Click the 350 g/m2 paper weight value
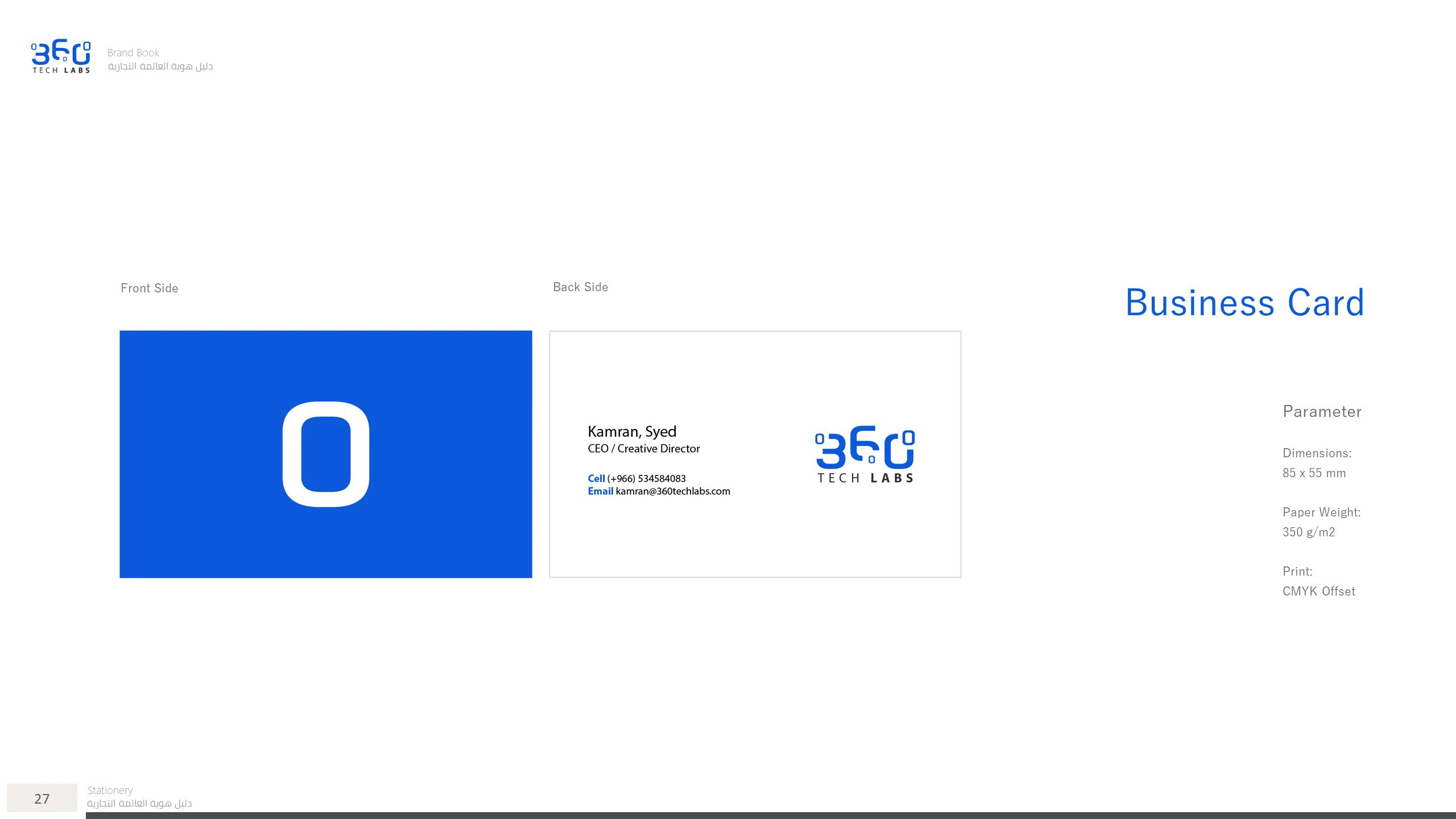The width and height of the screenshot is (1456, 819). coord(1308,532)
